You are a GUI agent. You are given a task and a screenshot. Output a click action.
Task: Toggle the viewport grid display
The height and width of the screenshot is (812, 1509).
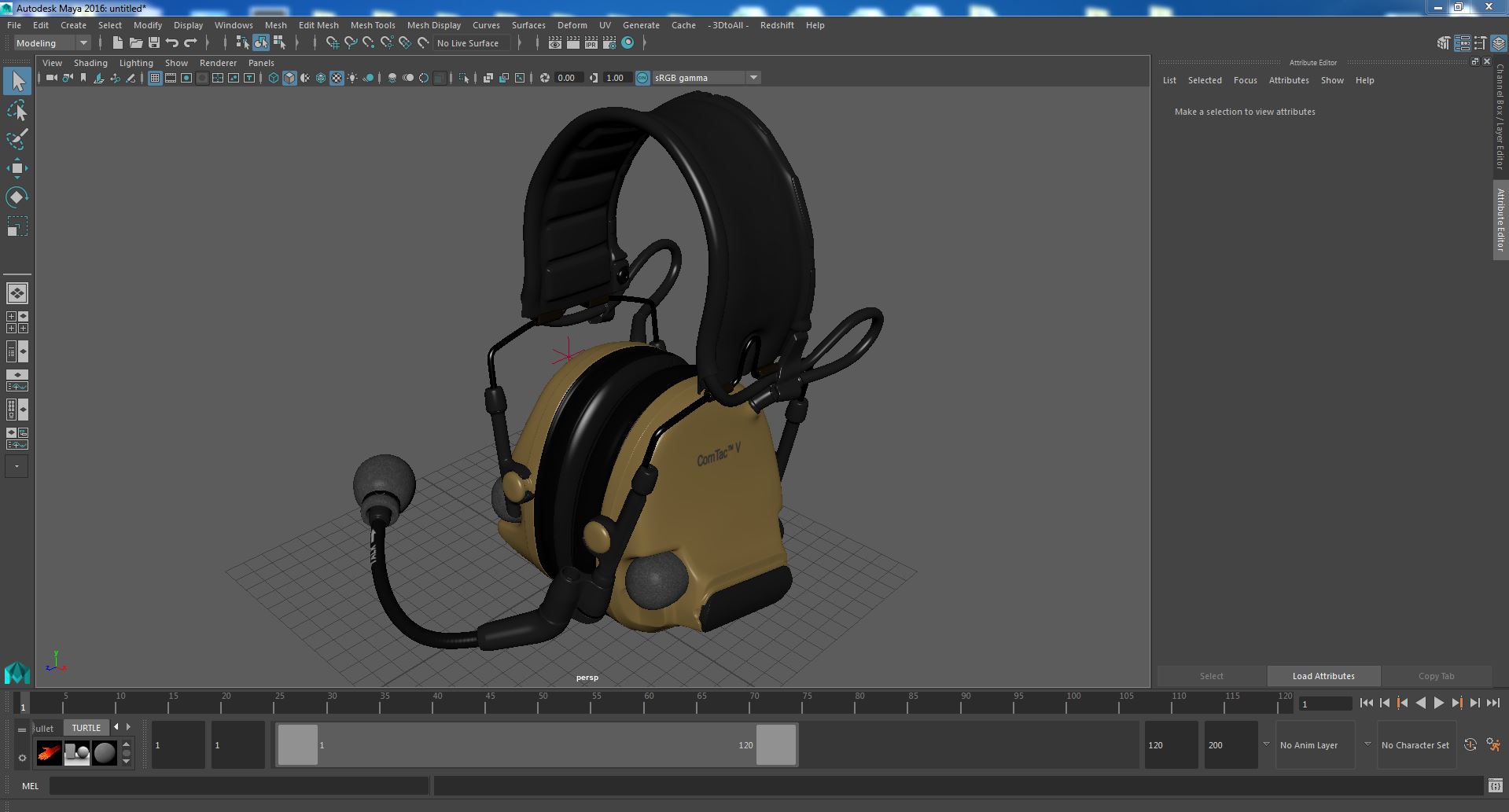(155, 78)
